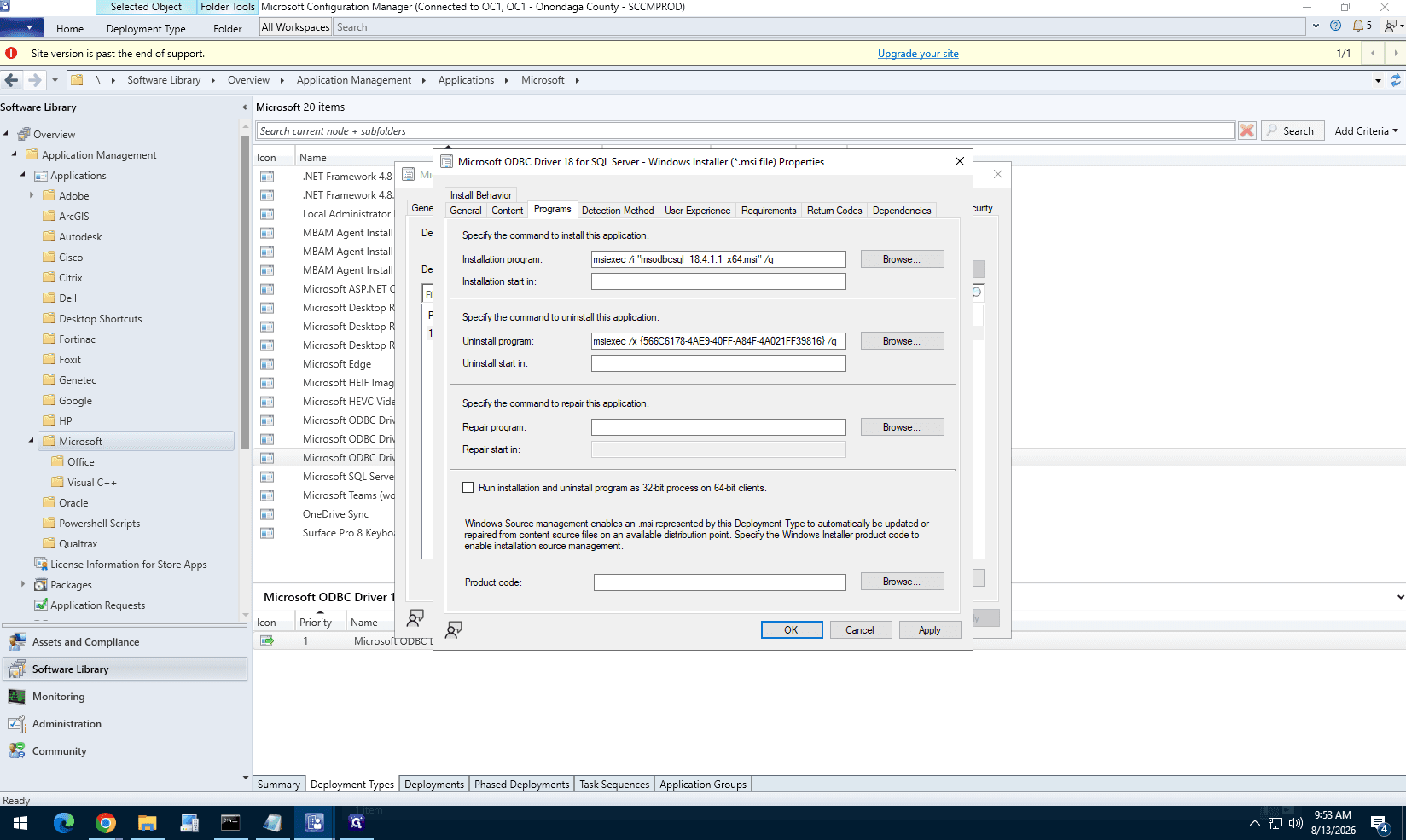Click Browse next to Installation program
1406x840 pixels.
point(902,259)
